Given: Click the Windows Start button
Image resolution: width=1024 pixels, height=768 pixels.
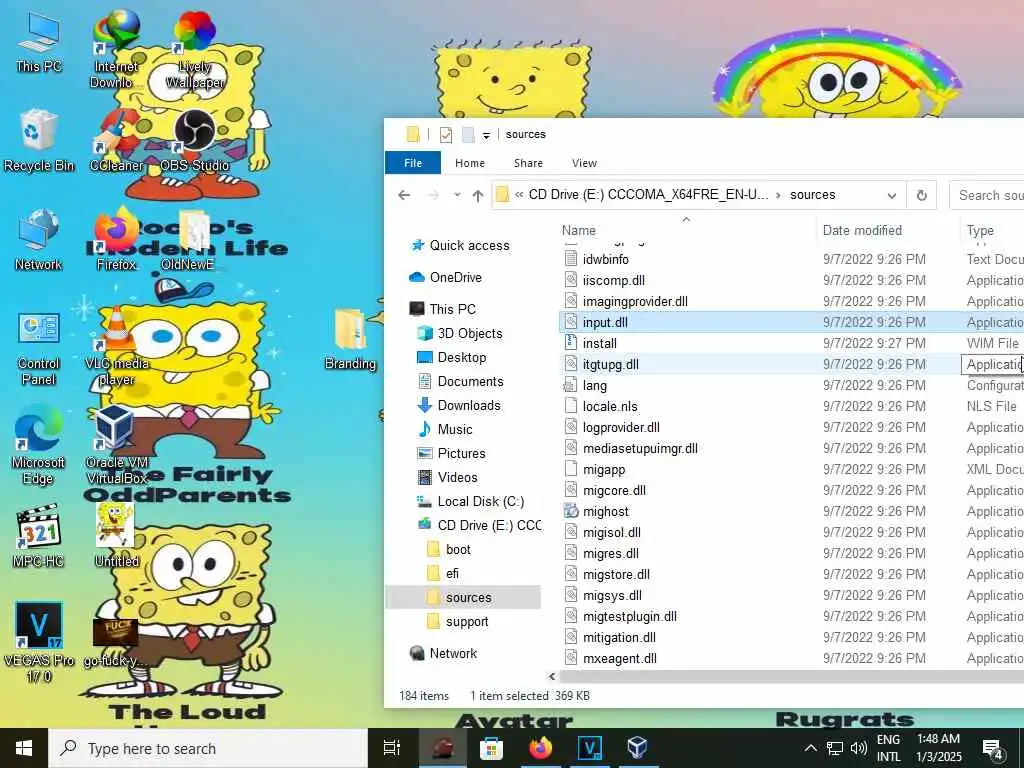Looking at the screenshot, I should (24, 748).
